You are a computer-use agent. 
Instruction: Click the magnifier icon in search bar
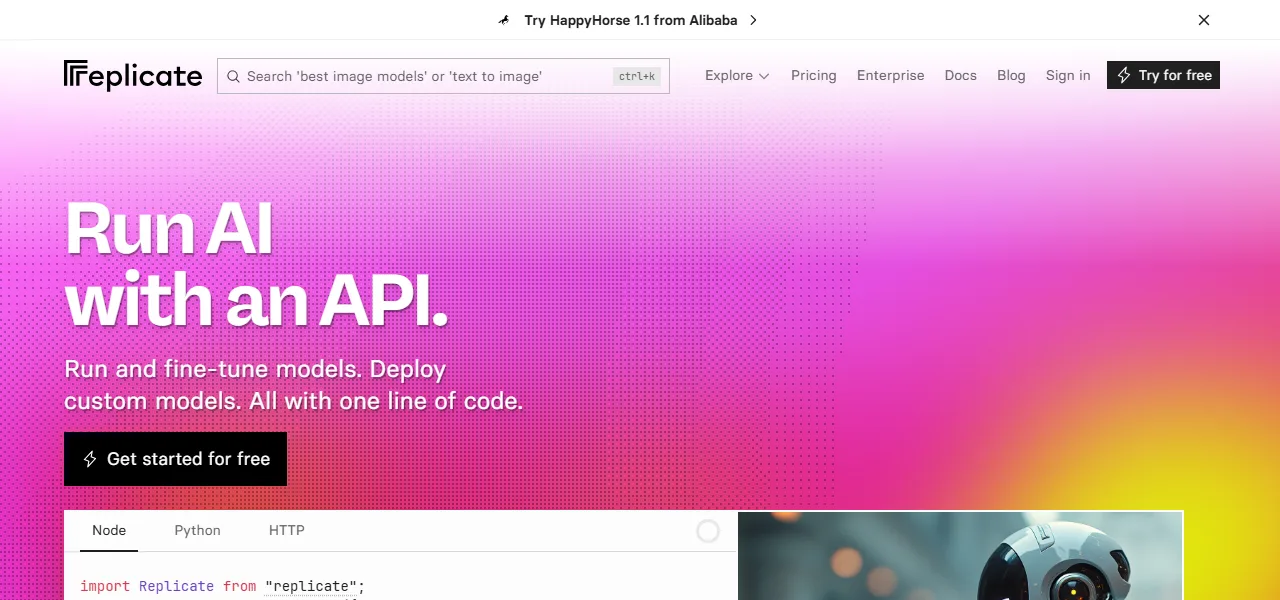(x=233, y=76)
